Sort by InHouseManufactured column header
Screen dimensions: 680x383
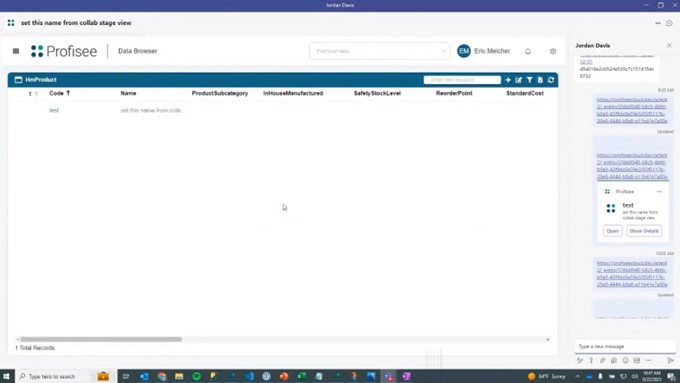(x=293, y=93)
